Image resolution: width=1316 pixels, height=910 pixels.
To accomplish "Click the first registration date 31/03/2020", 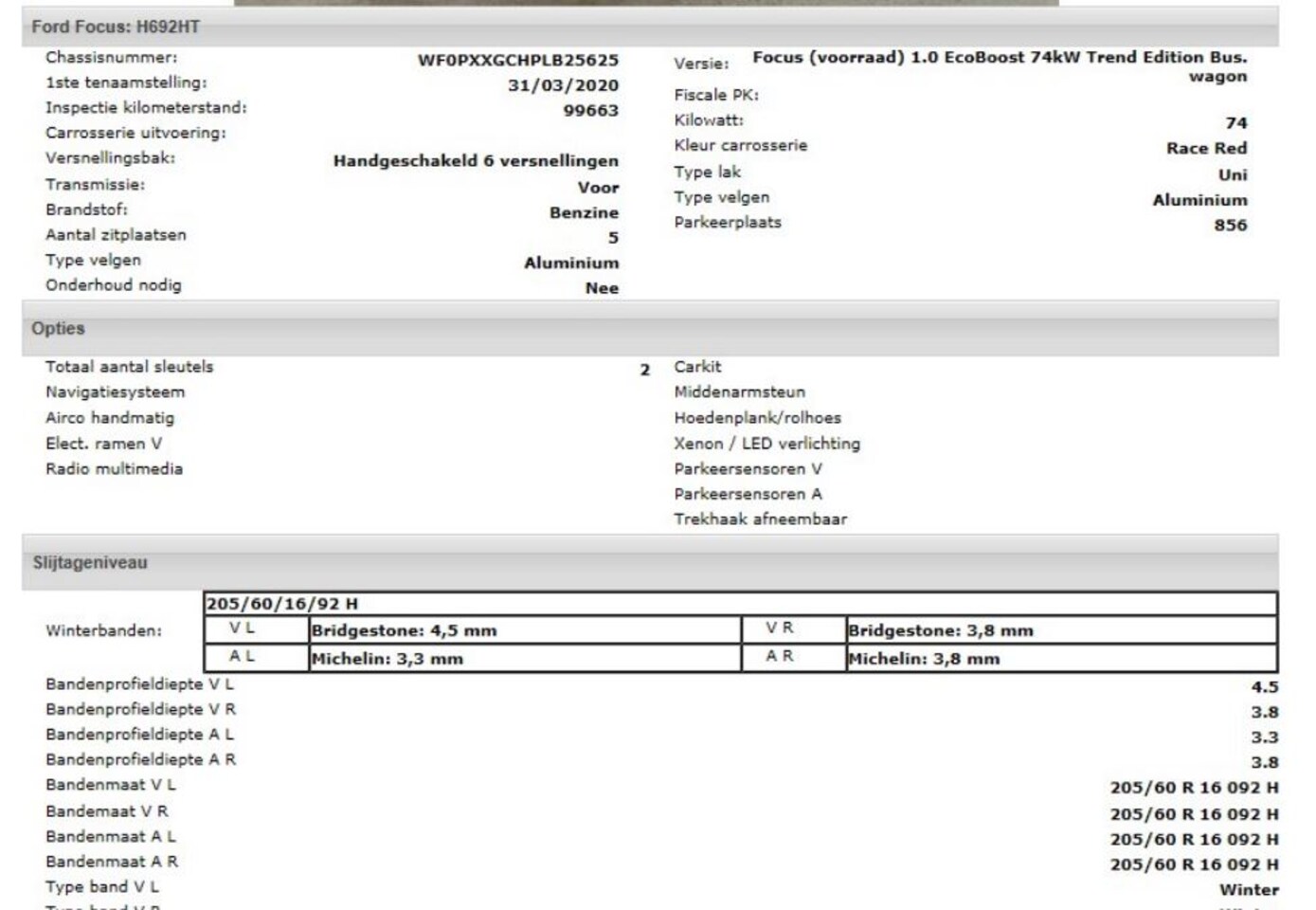I will click(563, 85).
